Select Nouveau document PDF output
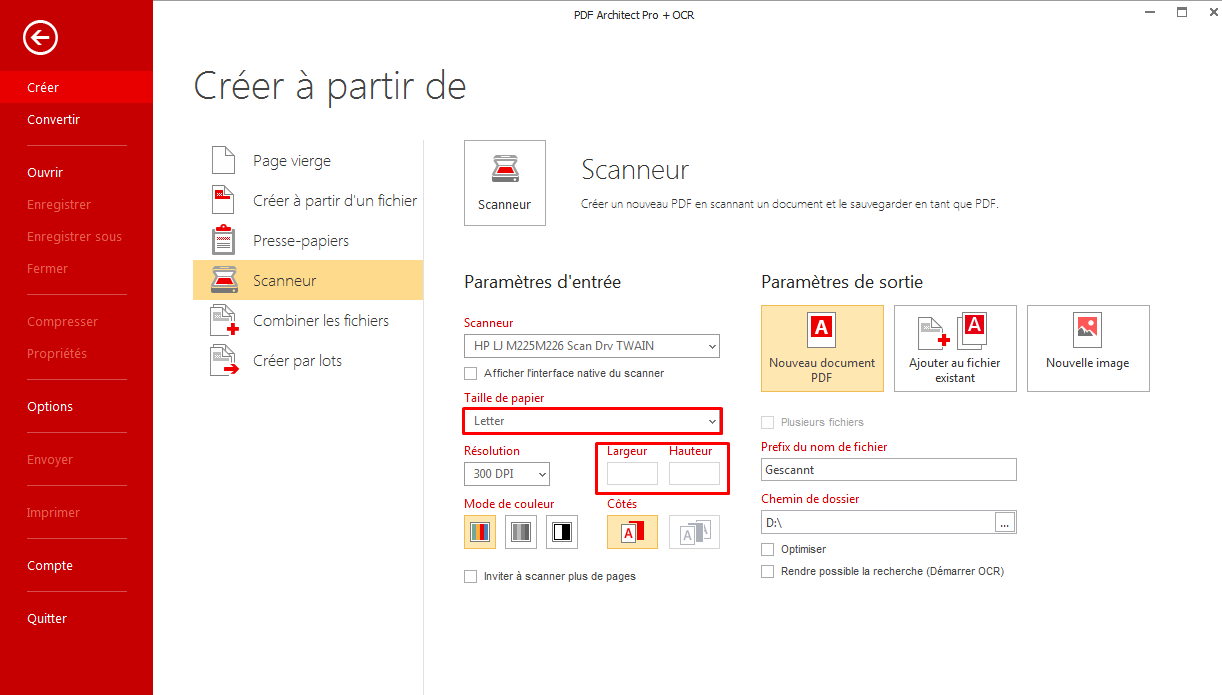Image resolution: width=1222 pixels, height=695 pixels. 822,348
